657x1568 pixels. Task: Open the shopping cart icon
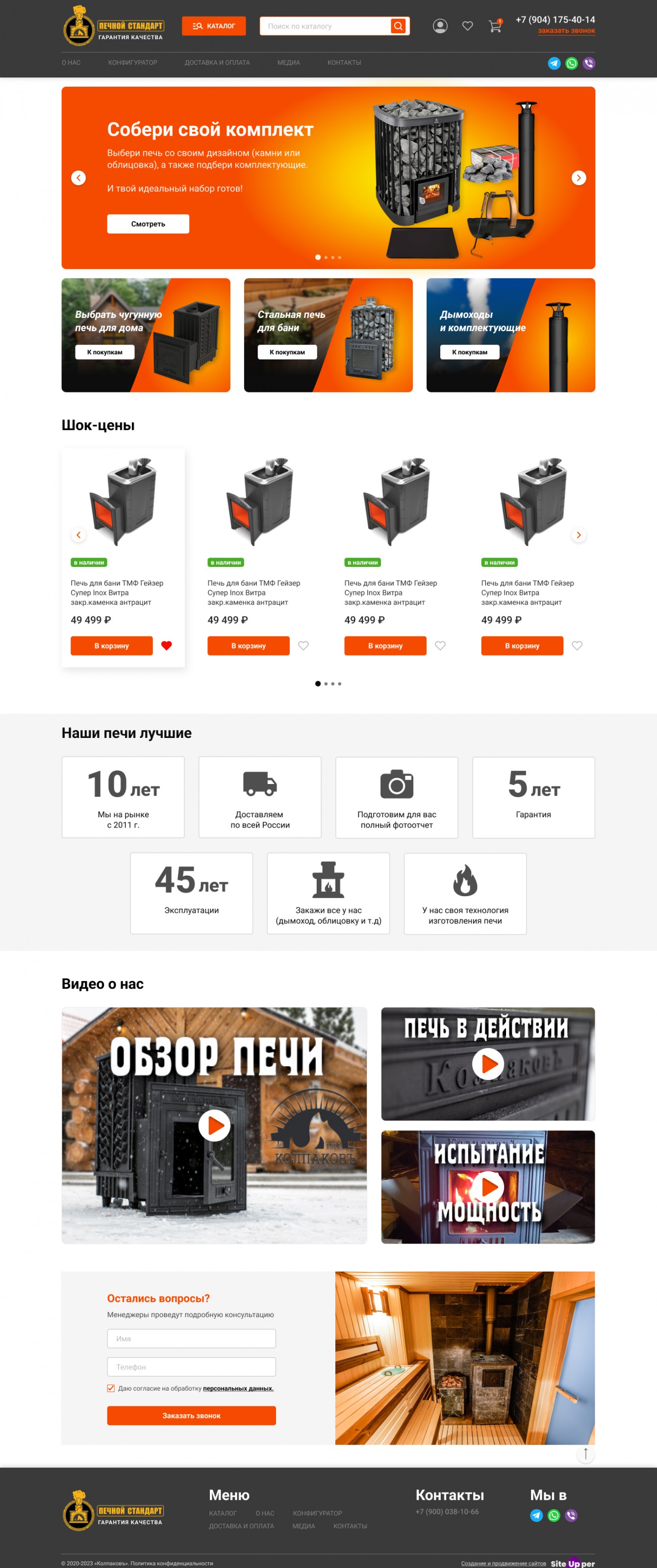(495, 26)
